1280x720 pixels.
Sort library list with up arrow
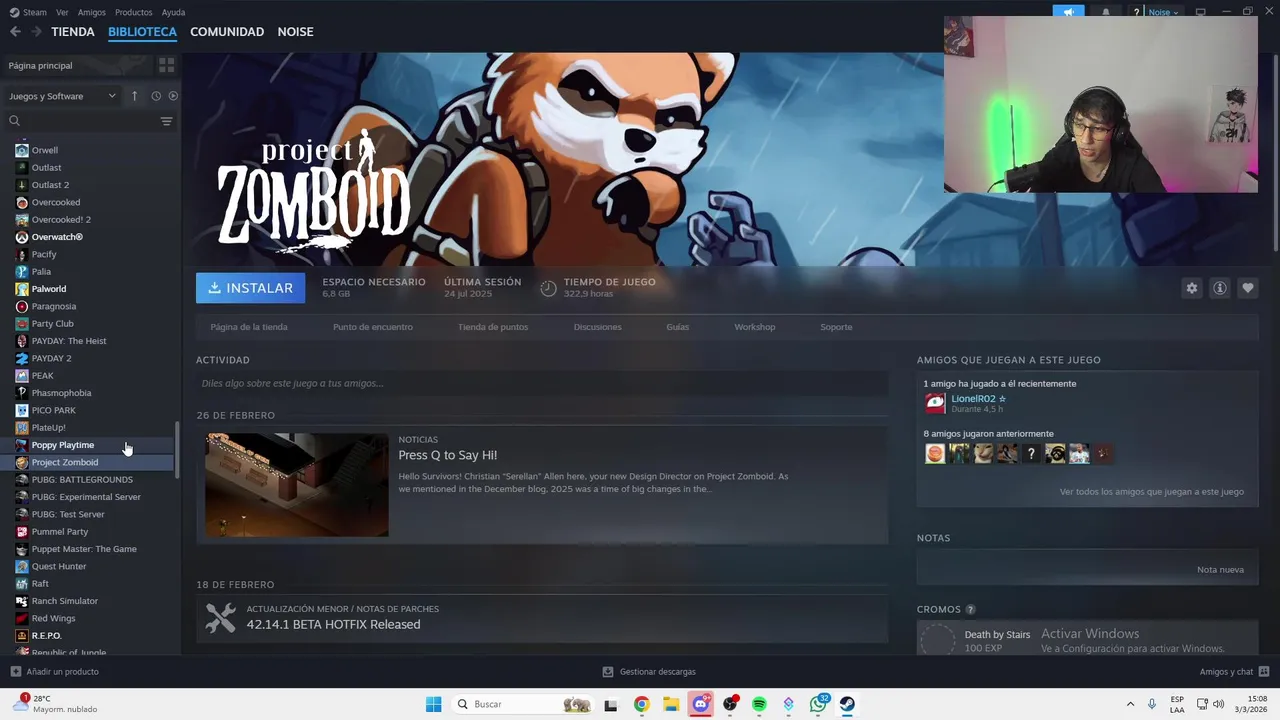pyautogui.click(x=134, y=96)
